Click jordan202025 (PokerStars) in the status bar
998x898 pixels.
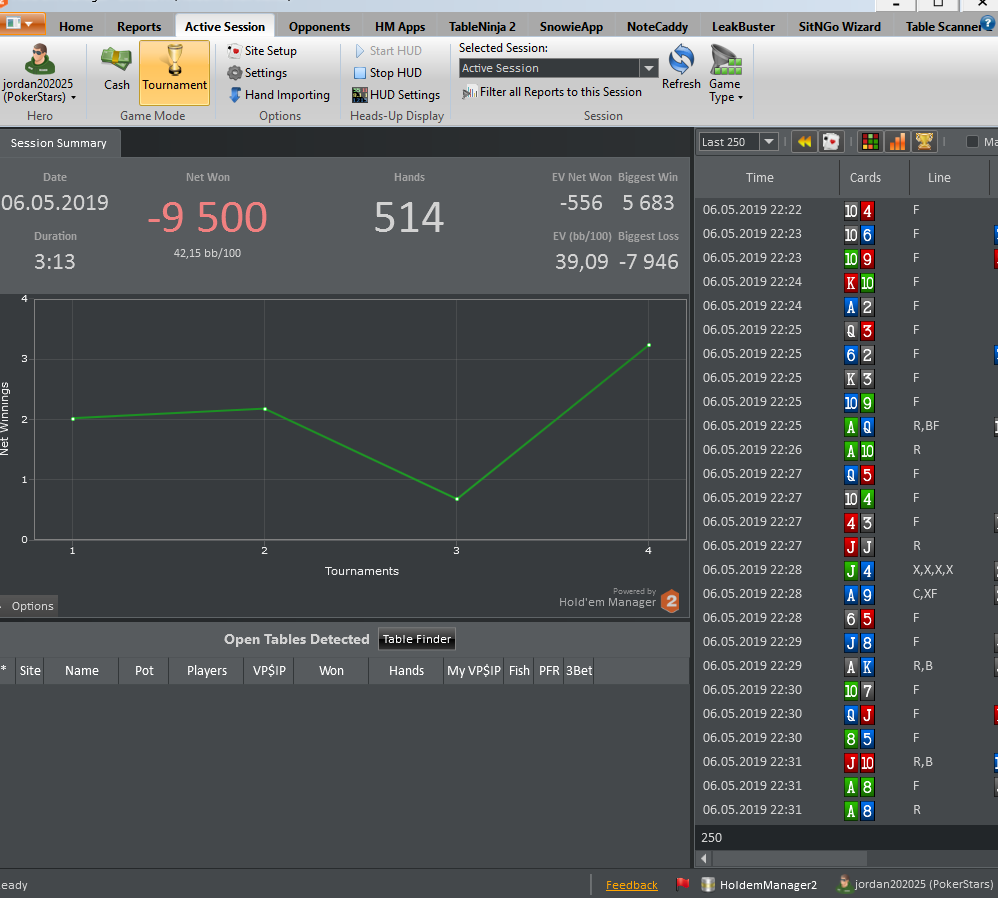click(x=915, y=884)
